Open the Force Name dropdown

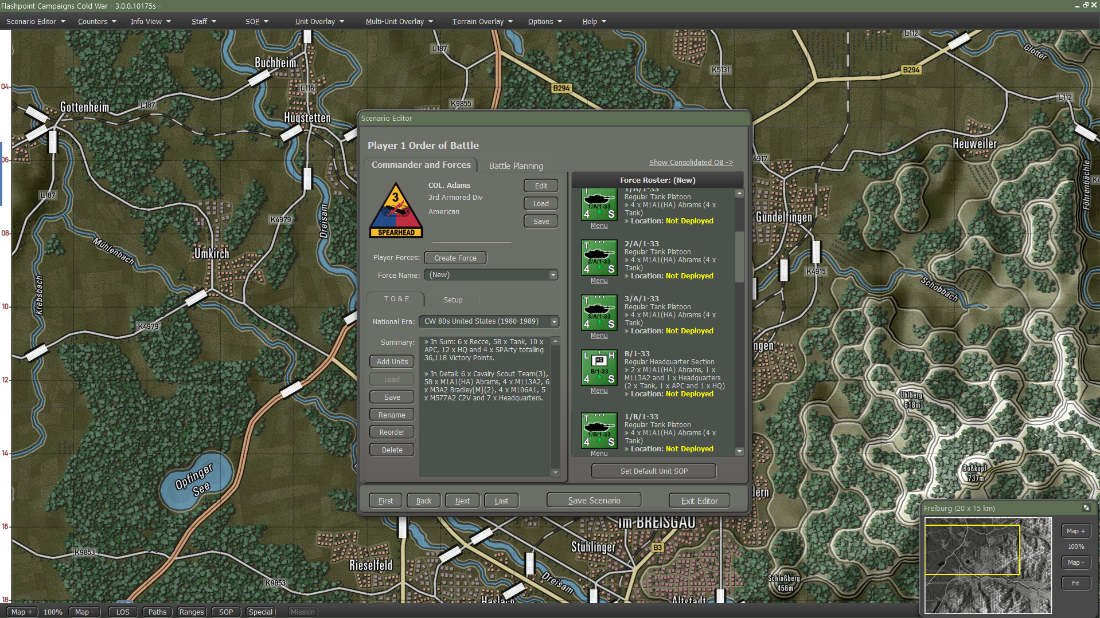491,275
